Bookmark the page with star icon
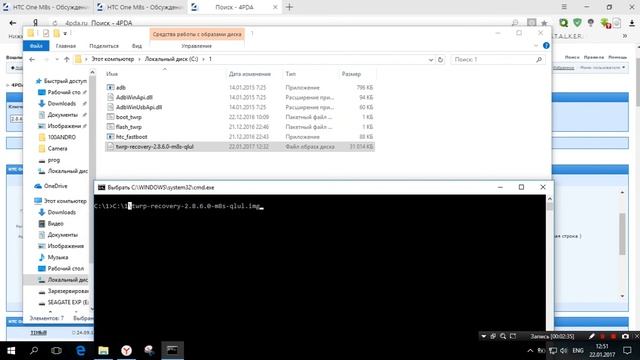 [544, 23]
